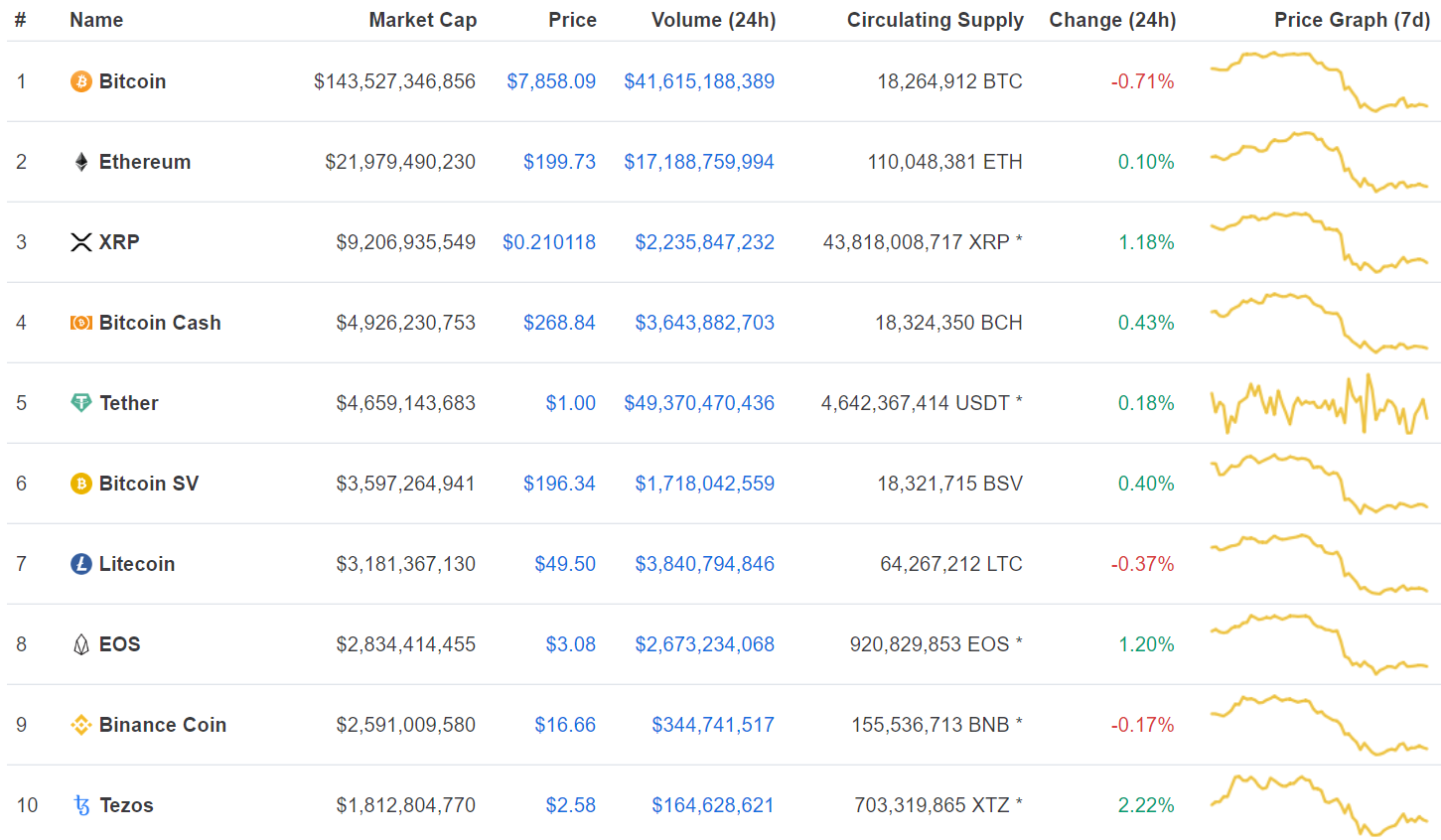Click Litecoin price $49.50

(x=565, y=564)
